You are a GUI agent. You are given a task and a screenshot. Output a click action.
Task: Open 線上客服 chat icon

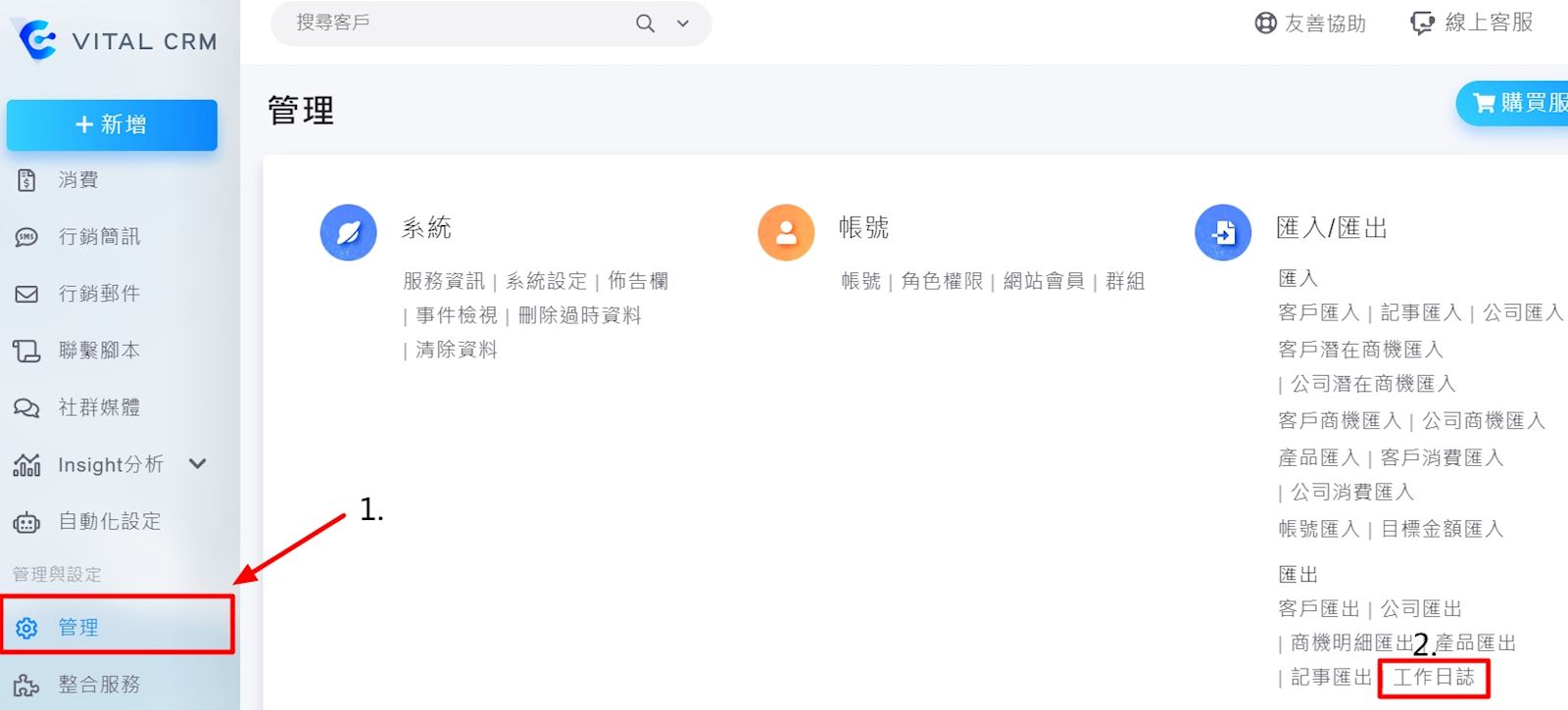(x=1421, y=24)
